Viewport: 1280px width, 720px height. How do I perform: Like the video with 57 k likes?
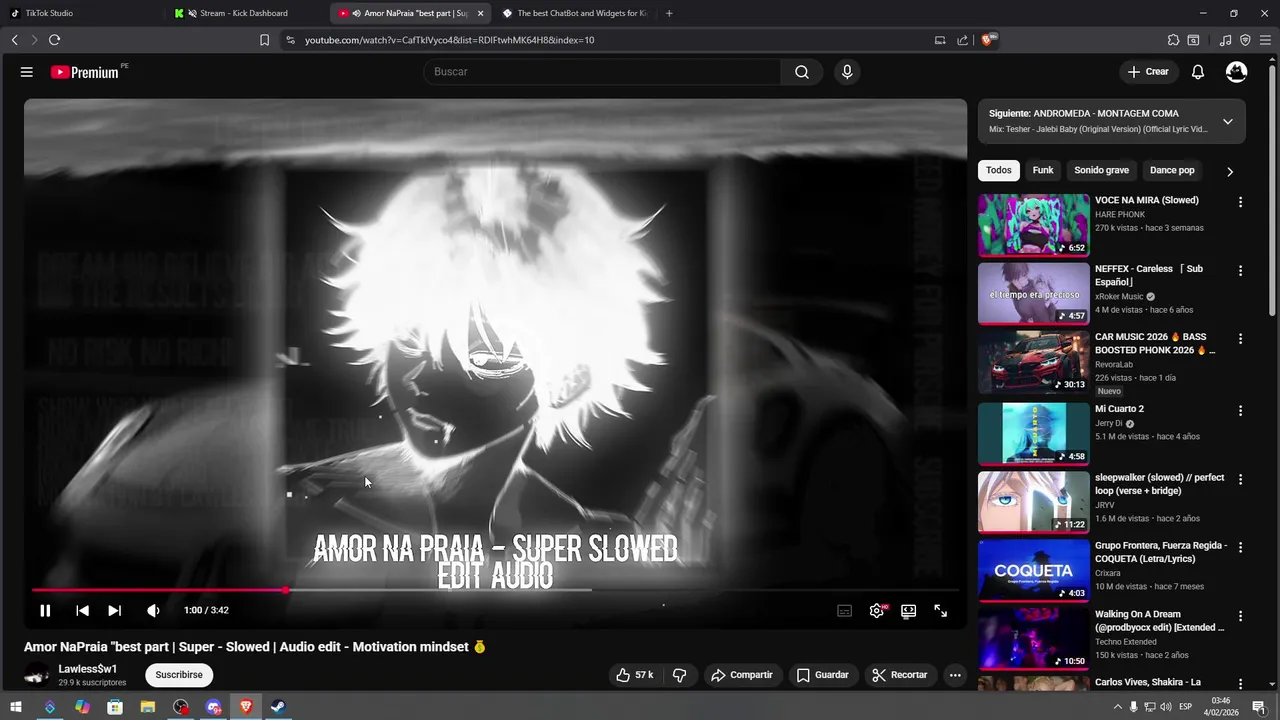(634, 675)
